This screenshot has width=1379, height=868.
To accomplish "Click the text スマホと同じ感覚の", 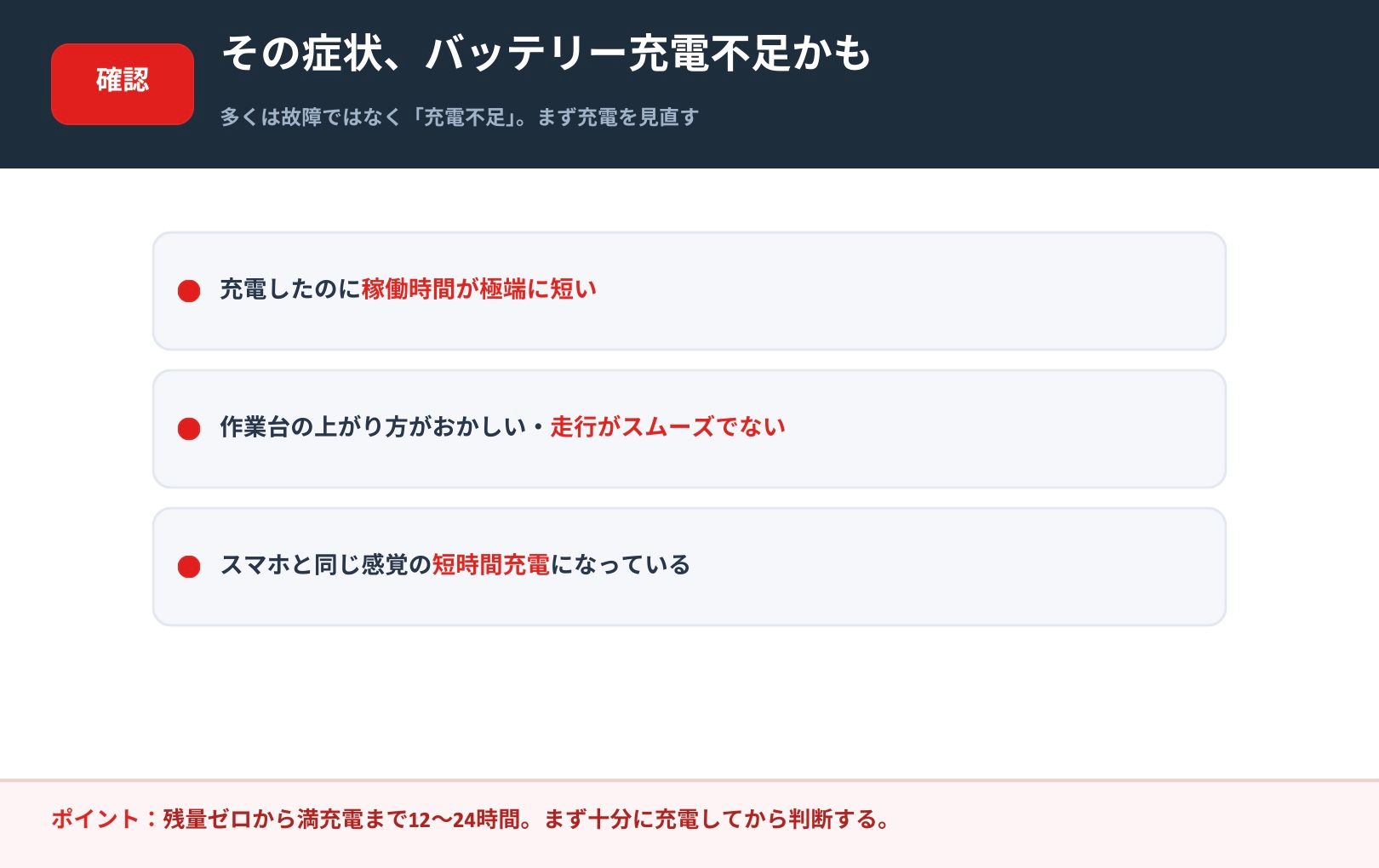I will [x=326, y=565].
